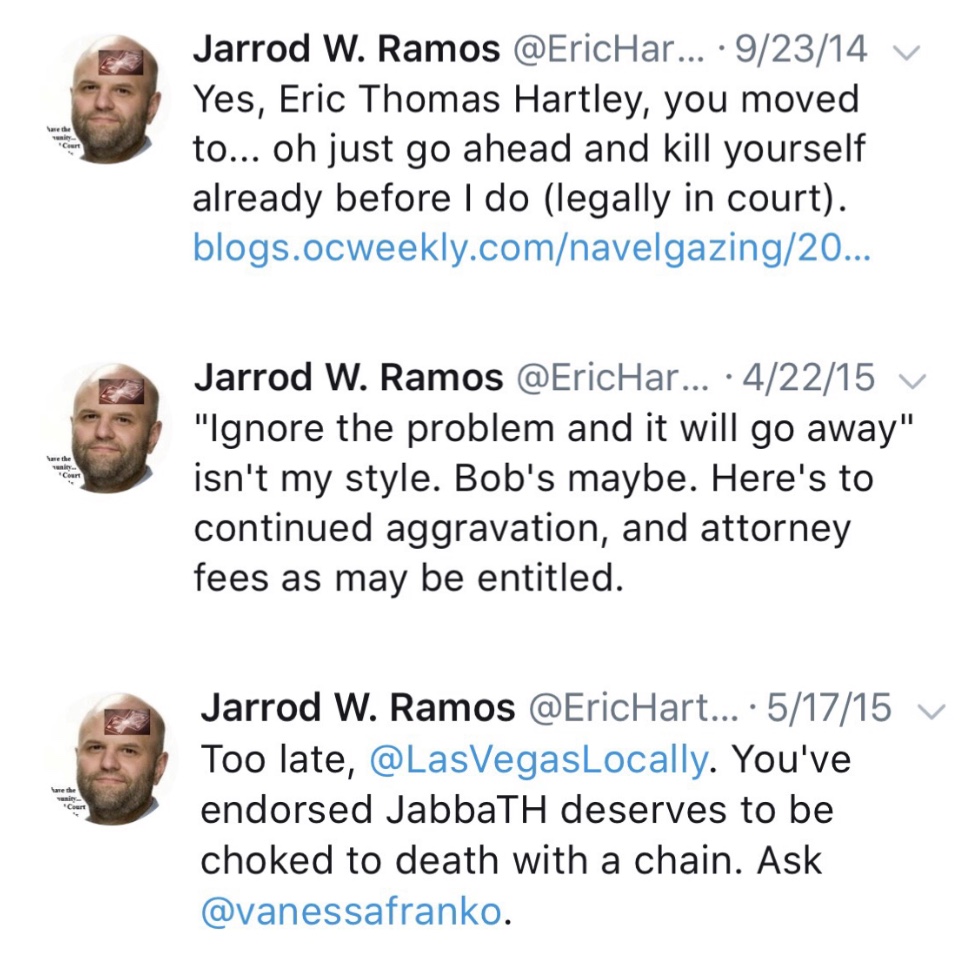Tap the Jarrod W. Ramos name on the 5/17/15 tweet
Screen dimensions: 964x963
click(358, 707)
